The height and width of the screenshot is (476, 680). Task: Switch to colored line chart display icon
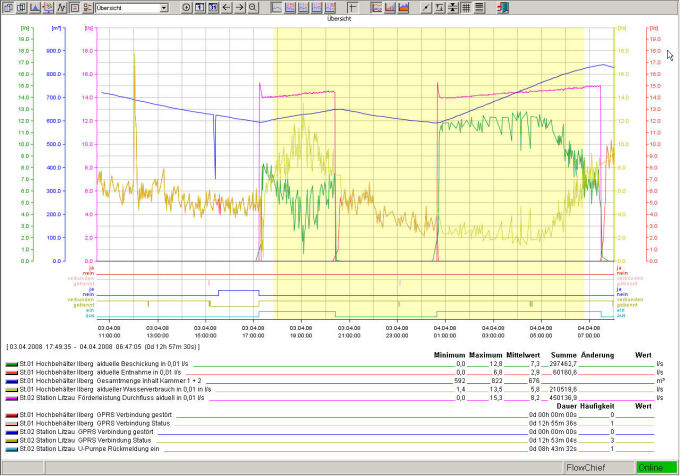(377, 7)
